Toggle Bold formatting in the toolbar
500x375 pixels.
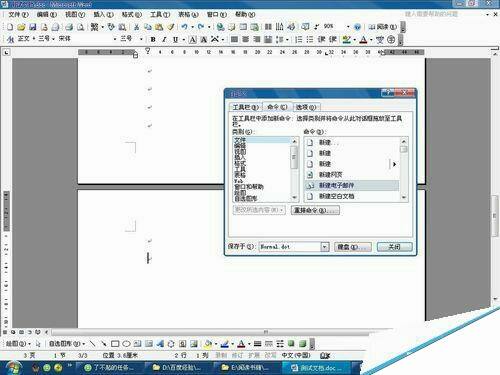pyautogui.click(x=153, y=39)
